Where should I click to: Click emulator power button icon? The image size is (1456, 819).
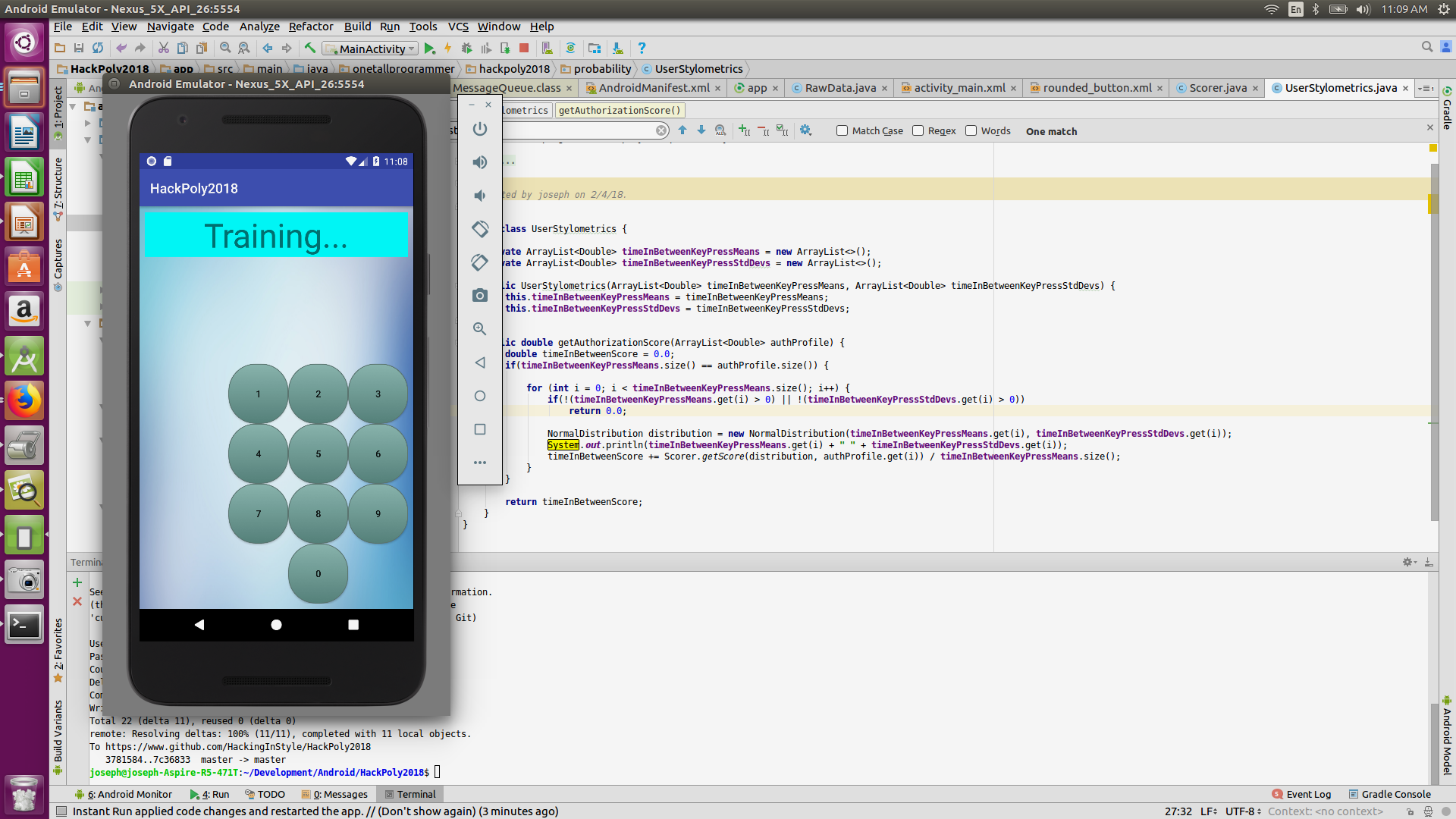click(480, 129)
